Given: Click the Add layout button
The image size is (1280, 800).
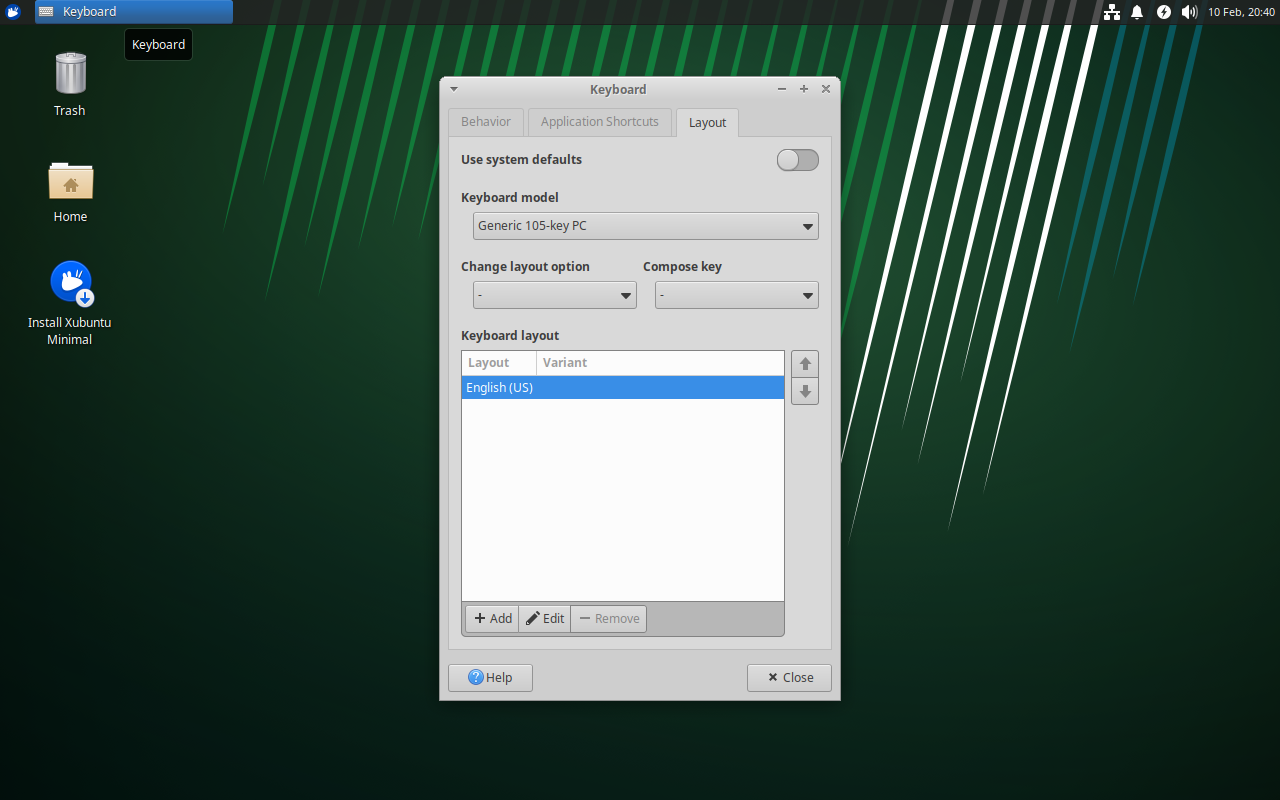Looking at the screenshot, I should 492,619.
